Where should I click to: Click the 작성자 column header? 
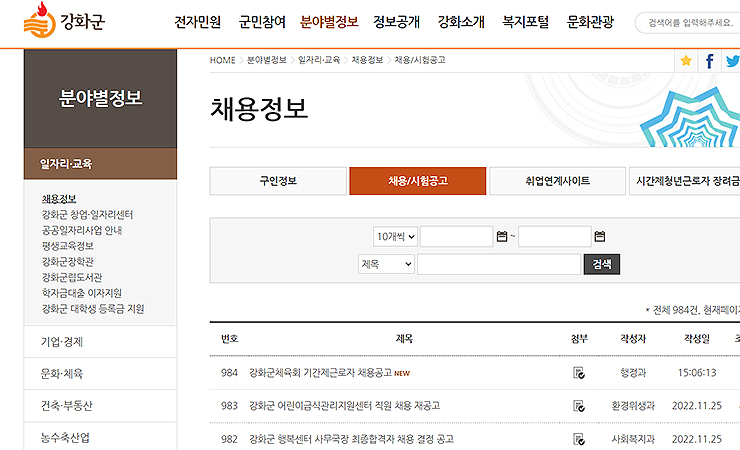pos(633,339)
